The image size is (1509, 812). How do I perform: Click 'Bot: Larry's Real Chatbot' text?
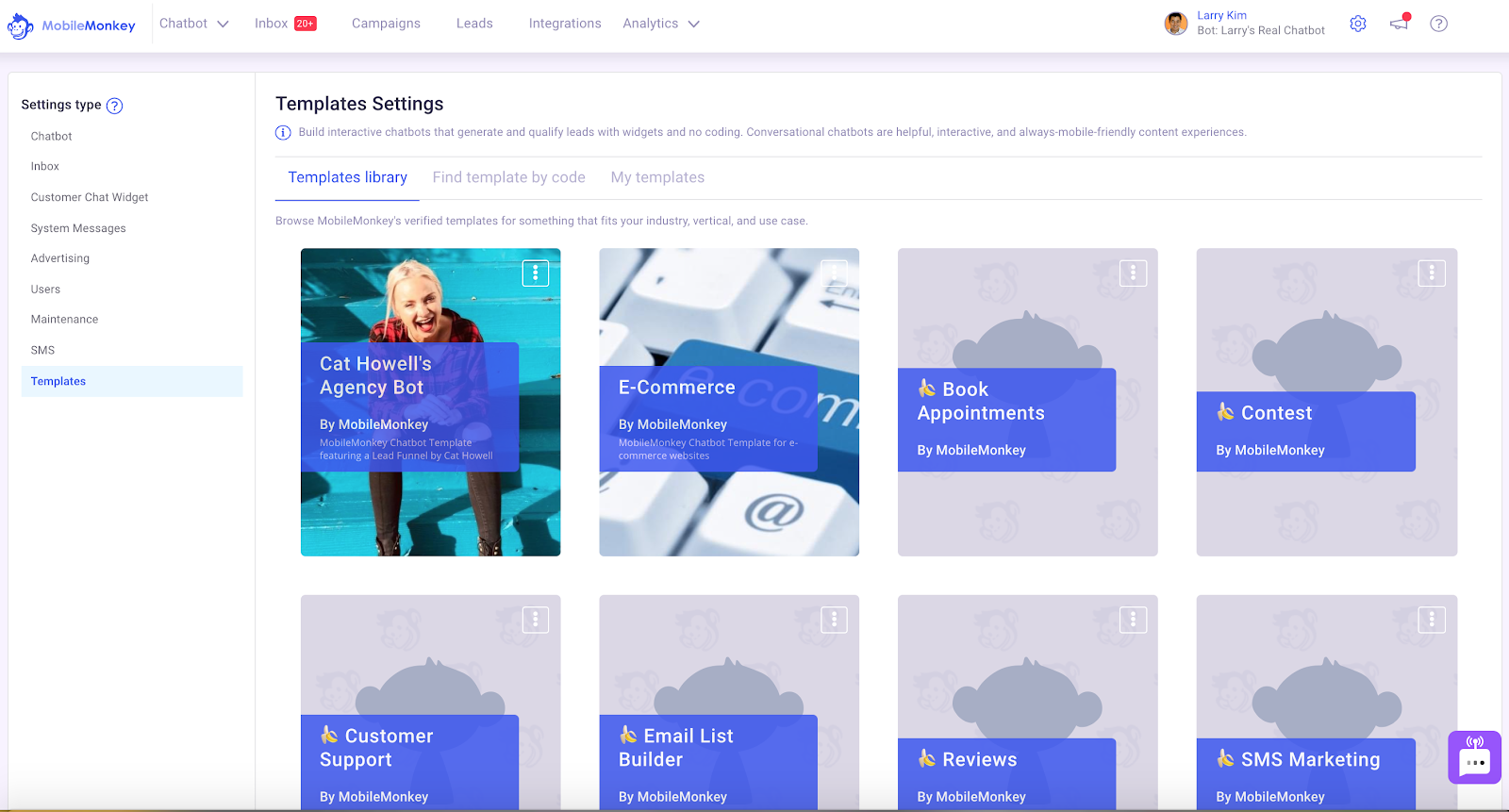pyautogui.click(x=1261, y=31)
